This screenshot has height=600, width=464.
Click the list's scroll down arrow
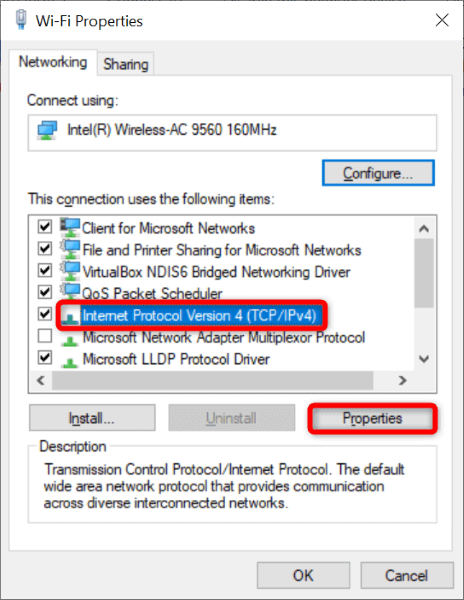click(x=423, y=359)
